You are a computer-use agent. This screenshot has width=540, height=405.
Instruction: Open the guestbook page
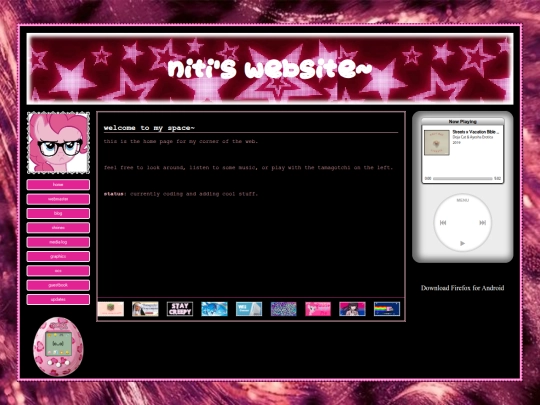click(x=58, y=285)
